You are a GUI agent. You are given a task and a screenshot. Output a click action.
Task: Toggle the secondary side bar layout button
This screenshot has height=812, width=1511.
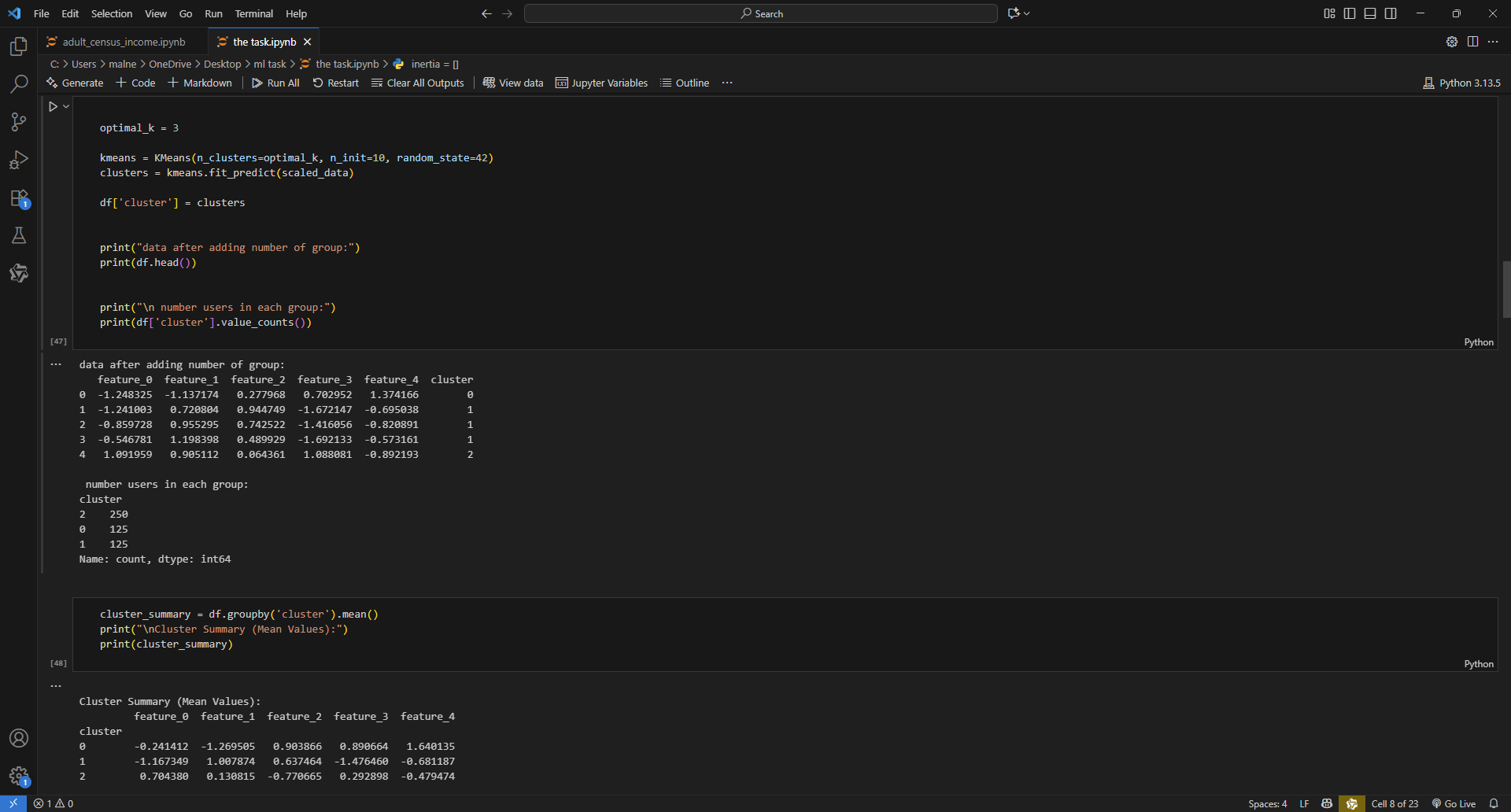[x=1391, y=13]
